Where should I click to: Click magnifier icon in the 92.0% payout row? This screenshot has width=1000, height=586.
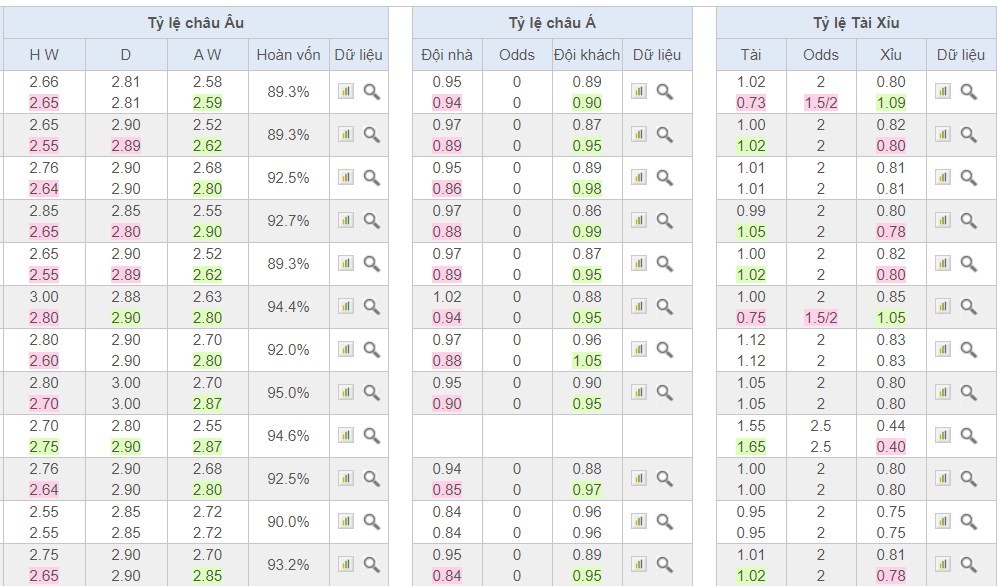(371, 349)
